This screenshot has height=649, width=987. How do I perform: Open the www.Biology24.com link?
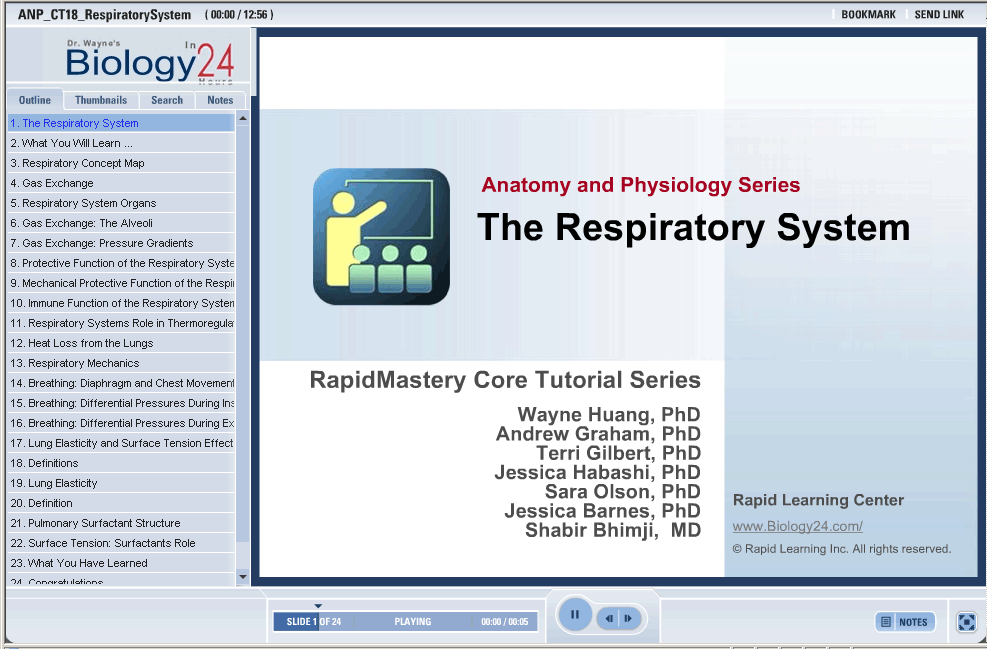797,526
